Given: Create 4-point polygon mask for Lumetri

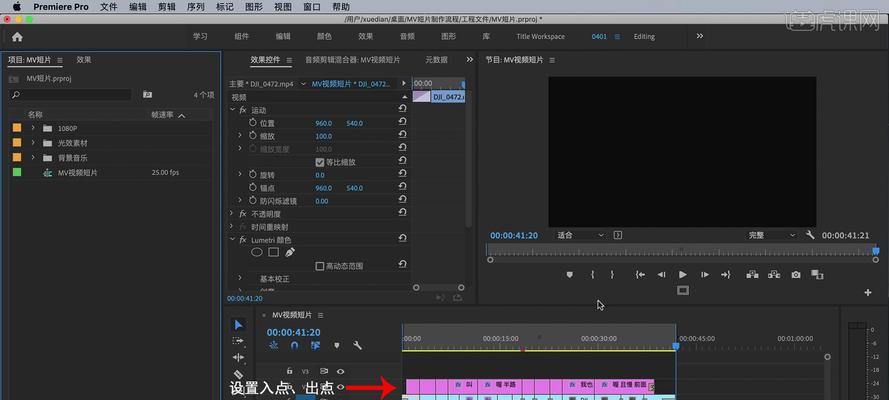Looking at the screenshot, I should 273,252.
